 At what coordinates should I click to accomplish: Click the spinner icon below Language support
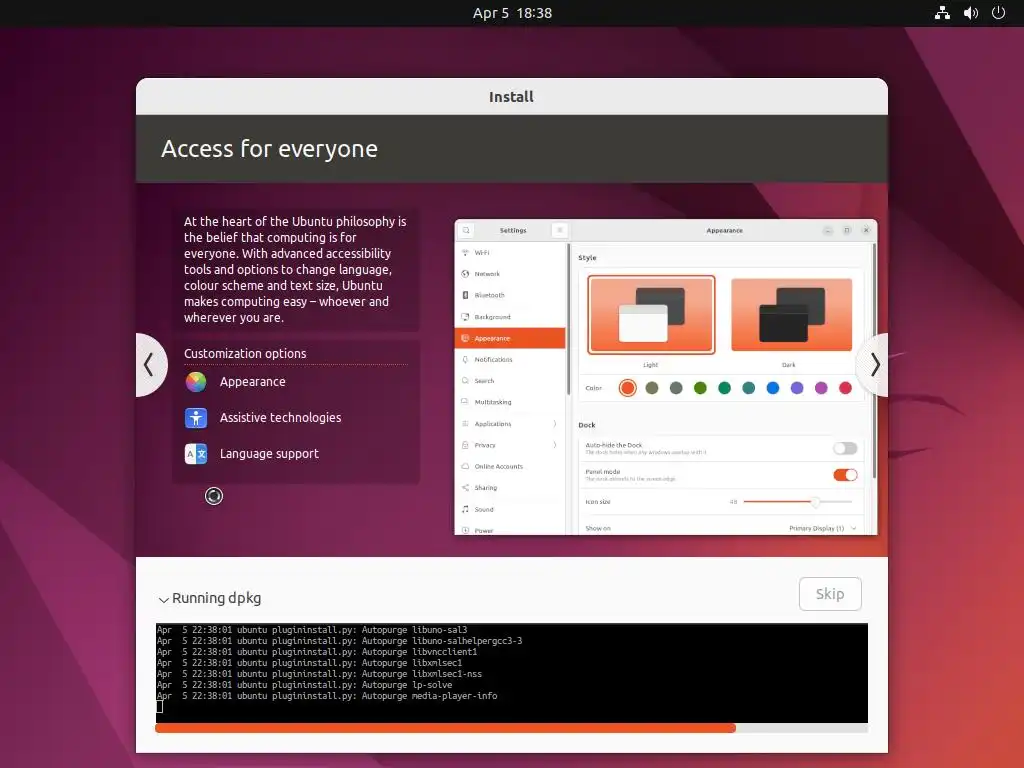214,496
